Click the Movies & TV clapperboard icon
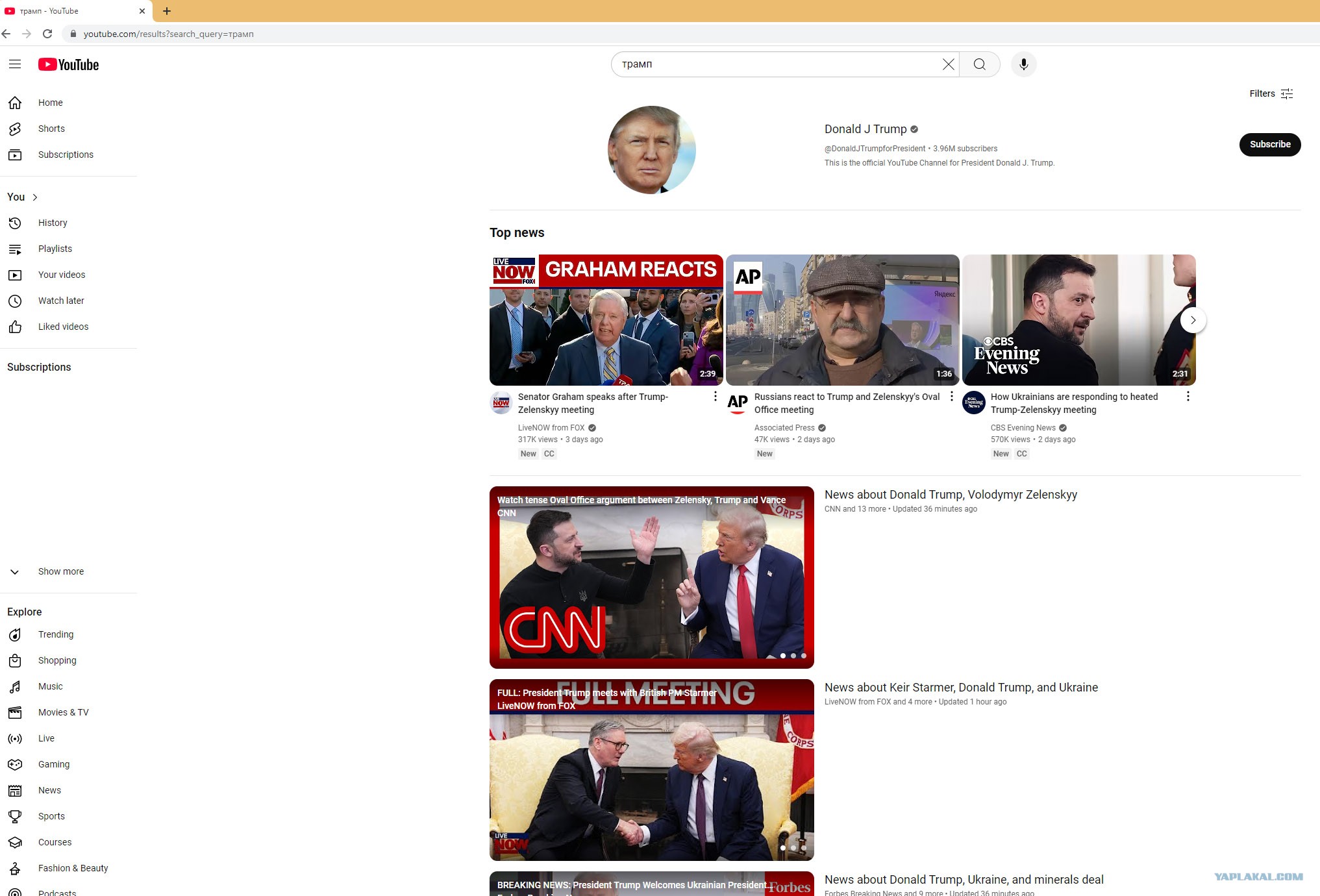This screenshot has width=1320, height=896. [x=15, y=712]
